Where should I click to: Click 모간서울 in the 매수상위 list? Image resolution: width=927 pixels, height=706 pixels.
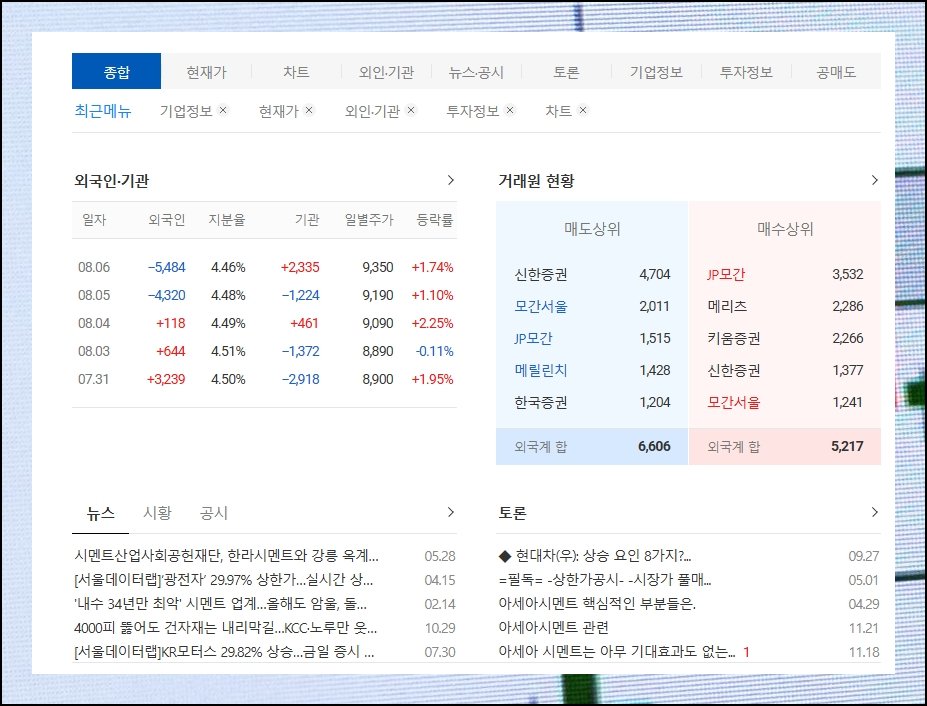pyautogui.click(x=734, y=402)
